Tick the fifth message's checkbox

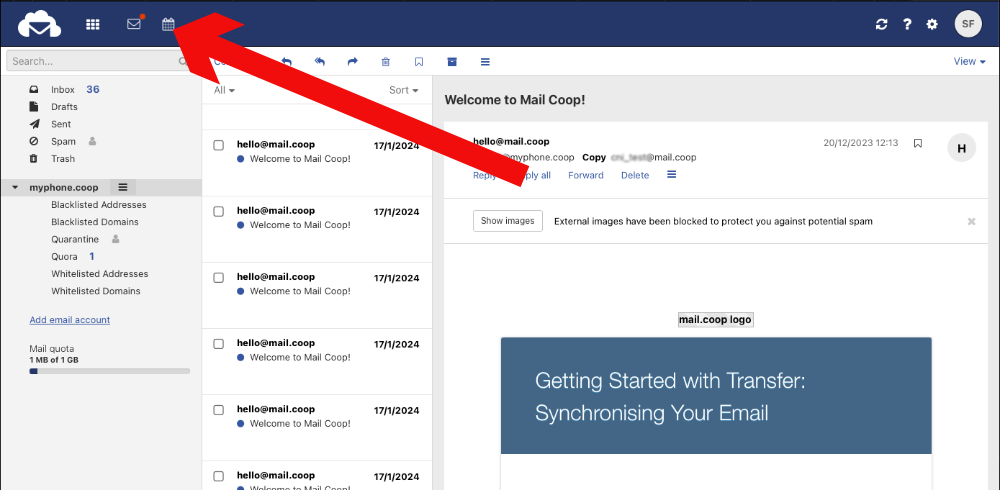click(x=219, y=410)
